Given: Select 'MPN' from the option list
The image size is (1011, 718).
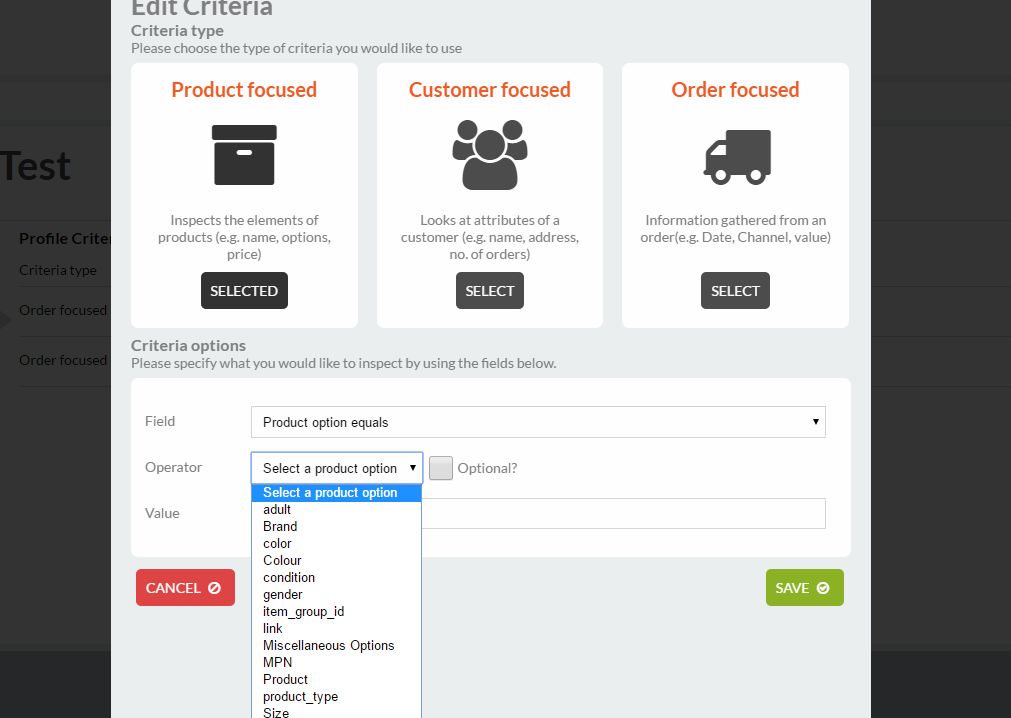Looking at the screenshot, I should (x=337, y=663).
